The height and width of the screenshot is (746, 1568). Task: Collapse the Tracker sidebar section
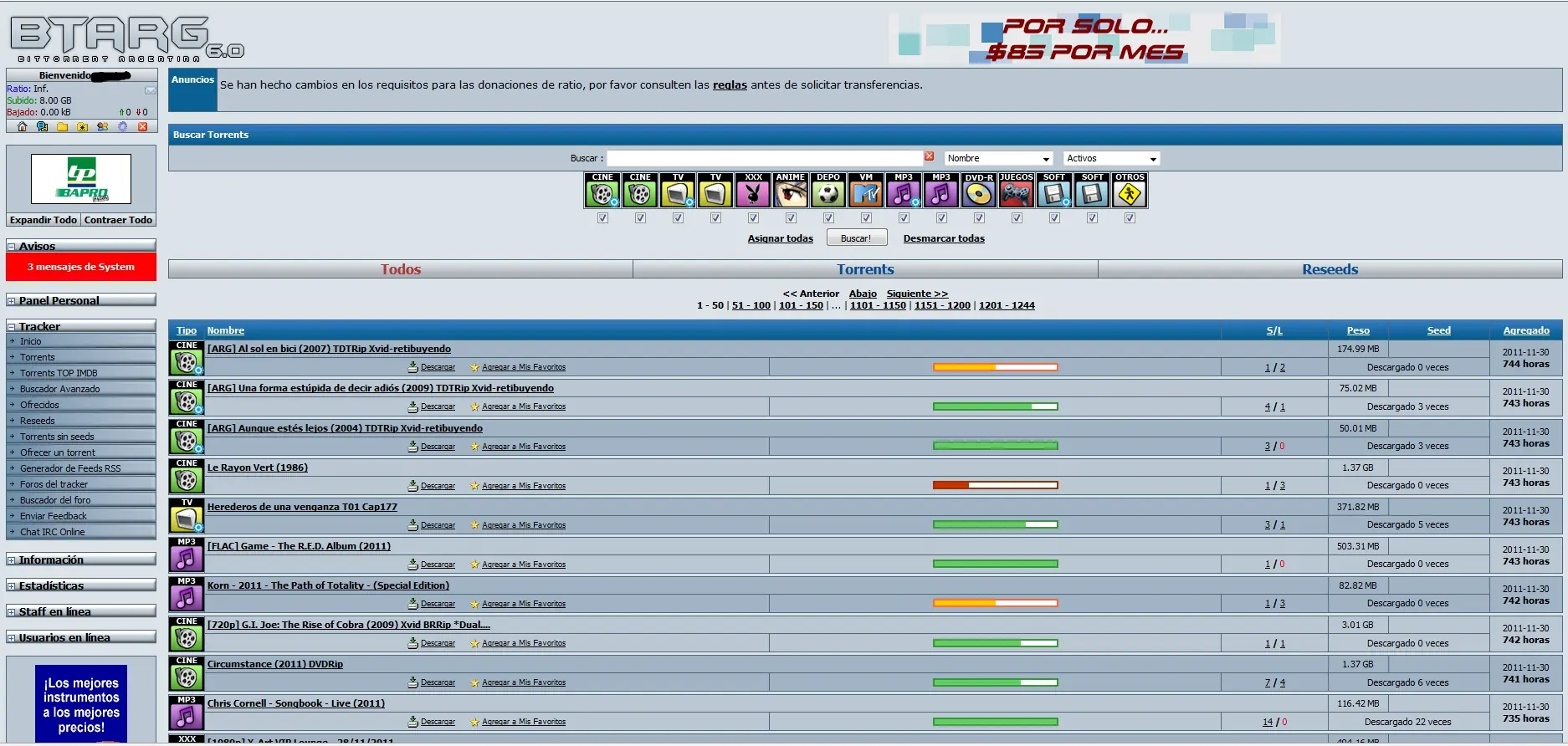(12, 327)
